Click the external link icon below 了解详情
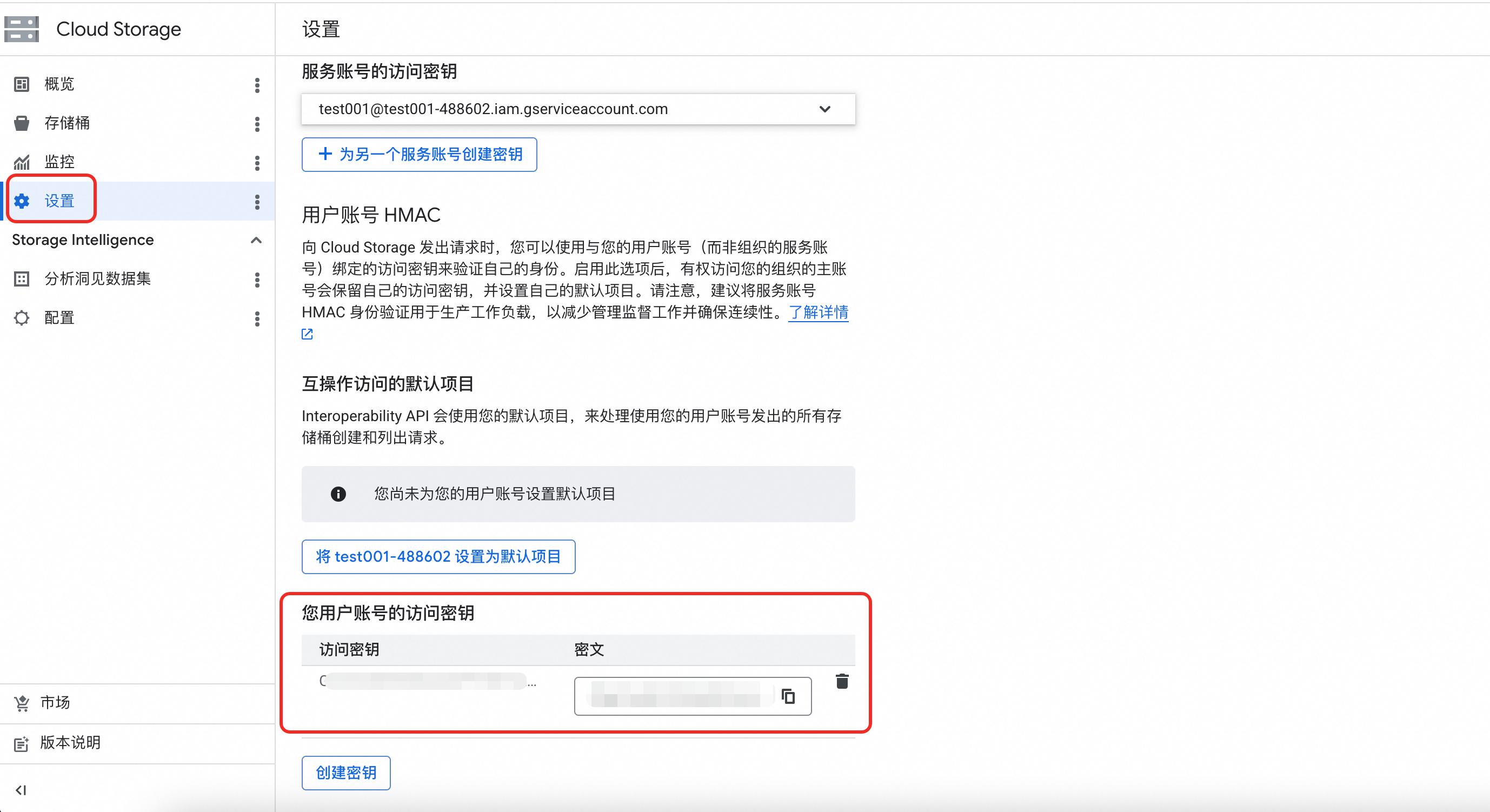The height and width of the screenshot is (812, 1490). [307, 334]
